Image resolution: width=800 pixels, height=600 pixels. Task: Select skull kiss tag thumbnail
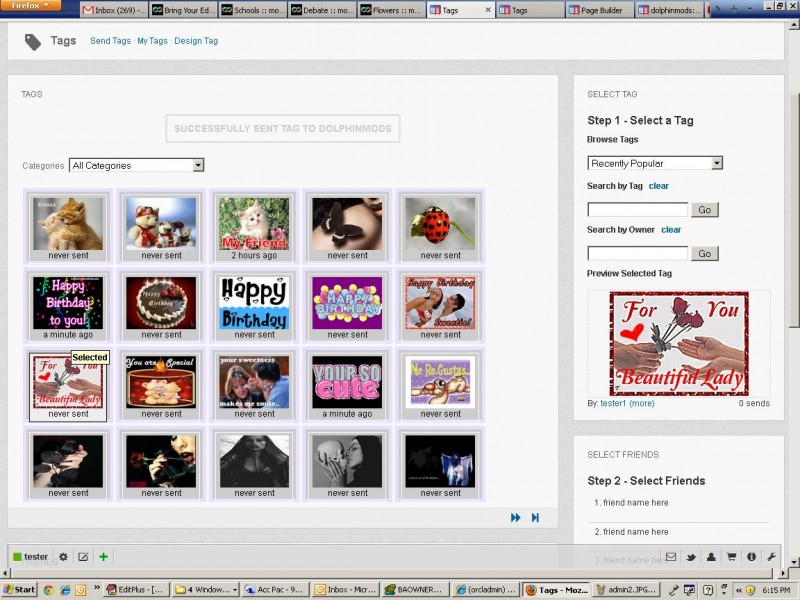click(347, 461)
